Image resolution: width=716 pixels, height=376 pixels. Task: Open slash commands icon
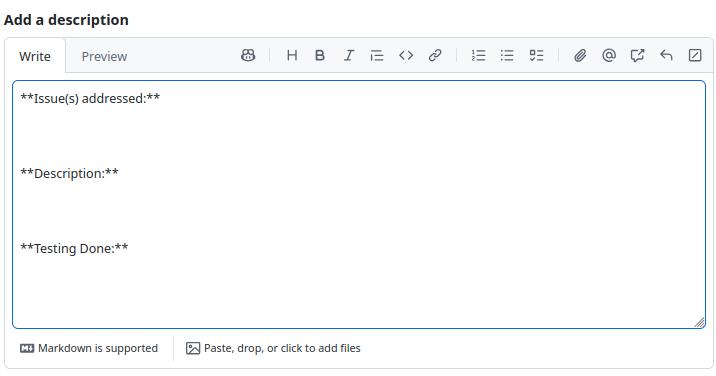coord(695,56)
